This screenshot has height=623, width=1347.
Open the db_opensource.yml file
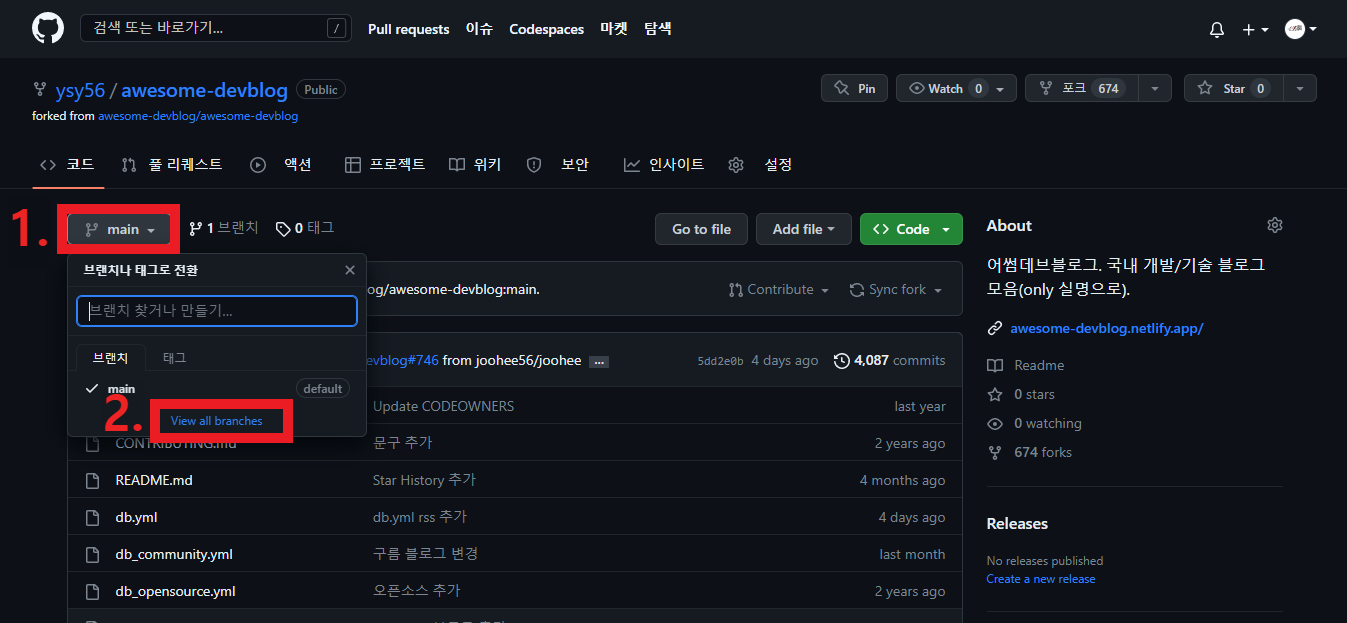(176, 591)
